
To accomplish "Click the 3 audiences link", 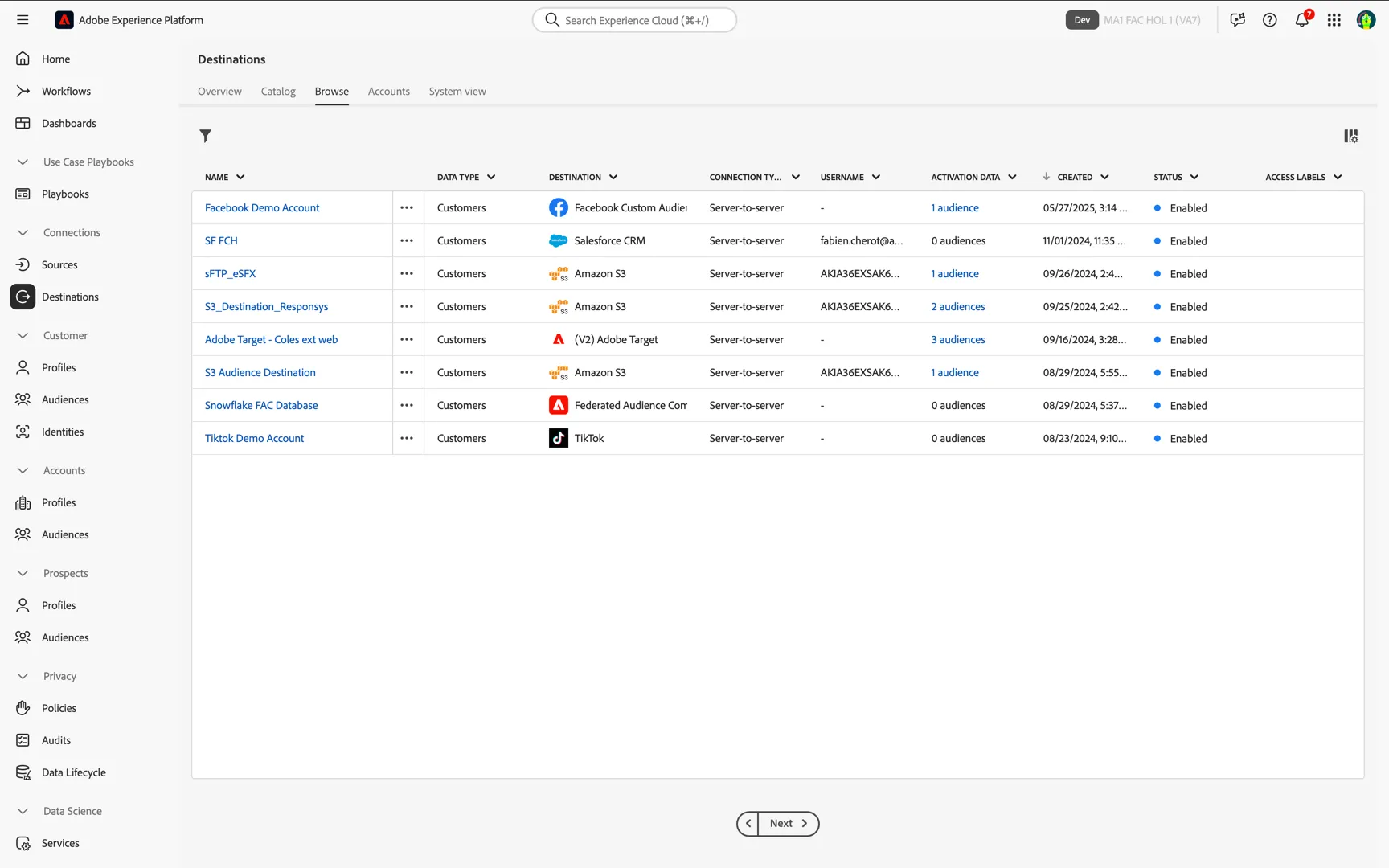I will tap(958, 339).
